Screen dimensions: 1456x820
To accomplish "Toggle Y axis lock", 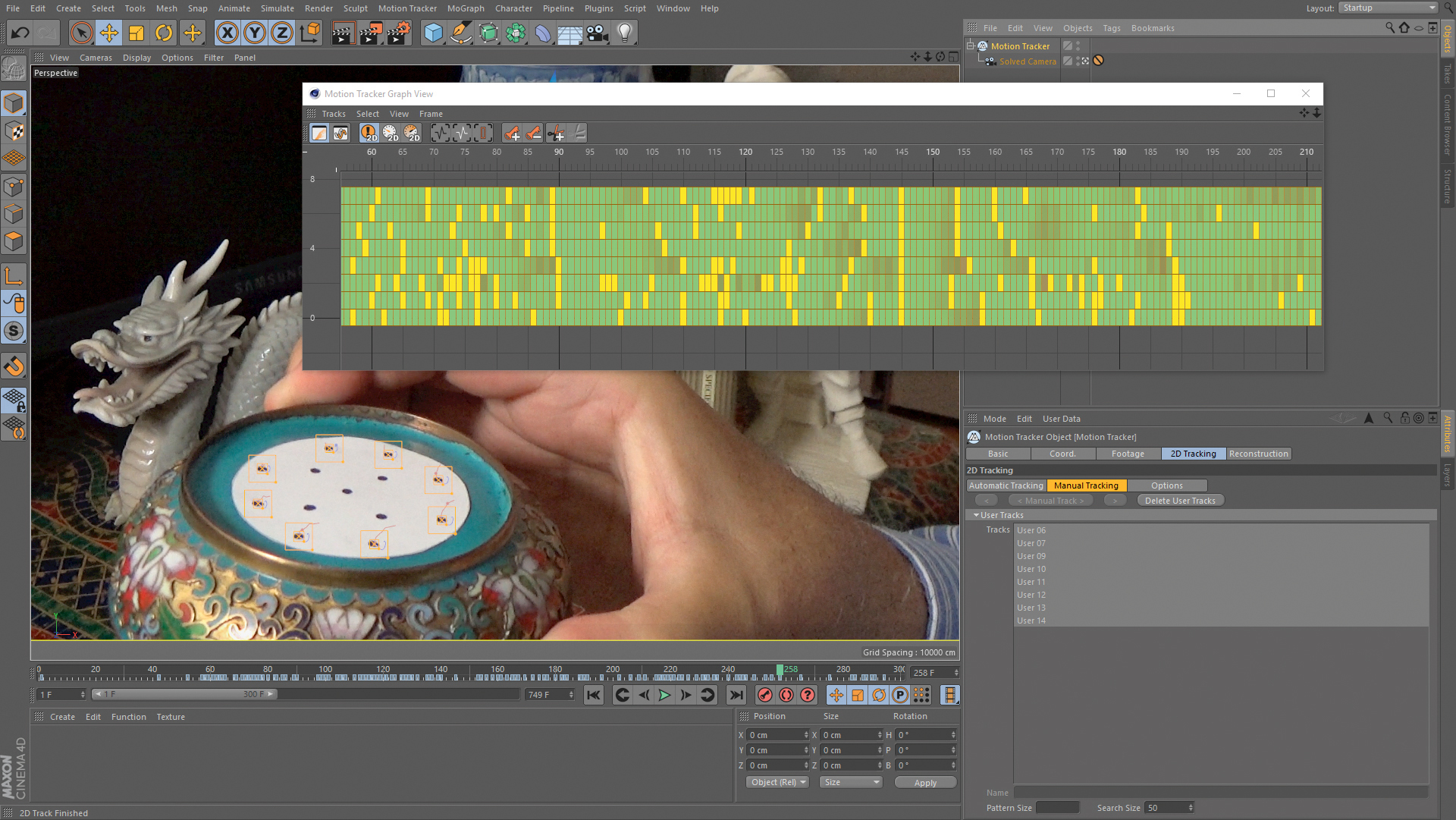I will pyautogui.click(x=255, y=33).
